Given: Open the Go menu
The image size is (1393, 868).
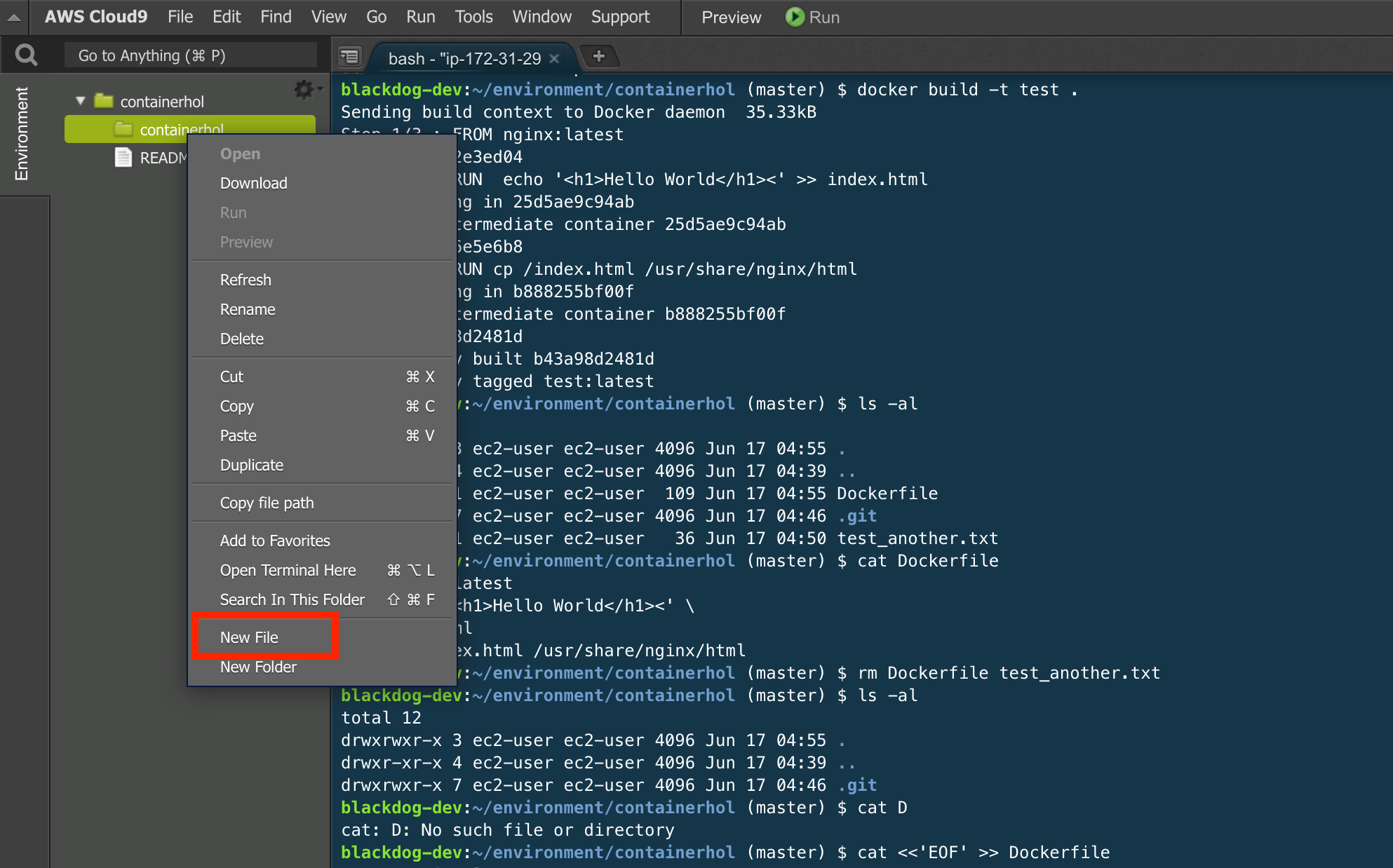Looking at the screenshot, I should tap(376, 17).
